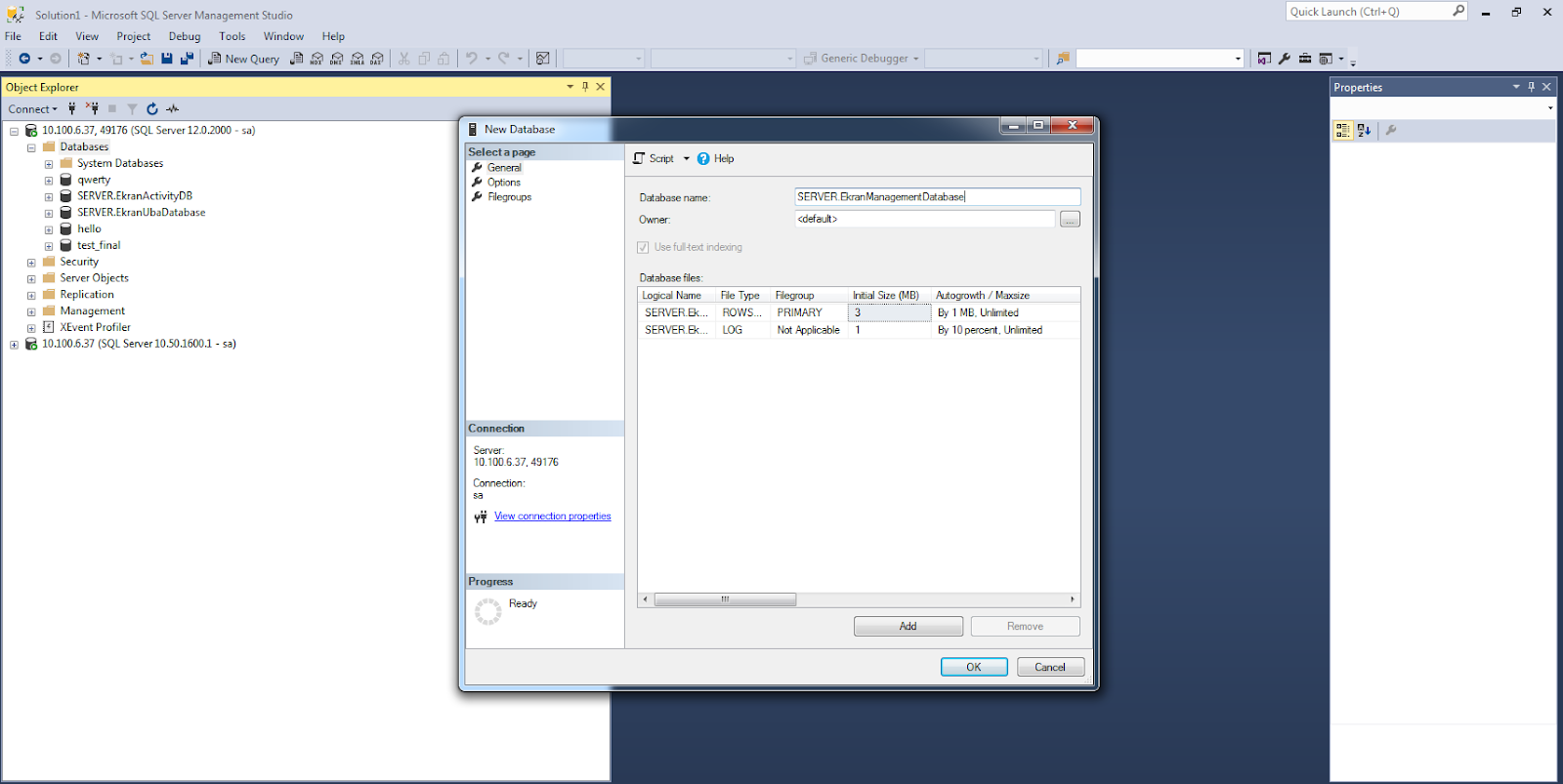Open a Database Engine Query from toolbar

pyautogui.click(x=296, y=59)
